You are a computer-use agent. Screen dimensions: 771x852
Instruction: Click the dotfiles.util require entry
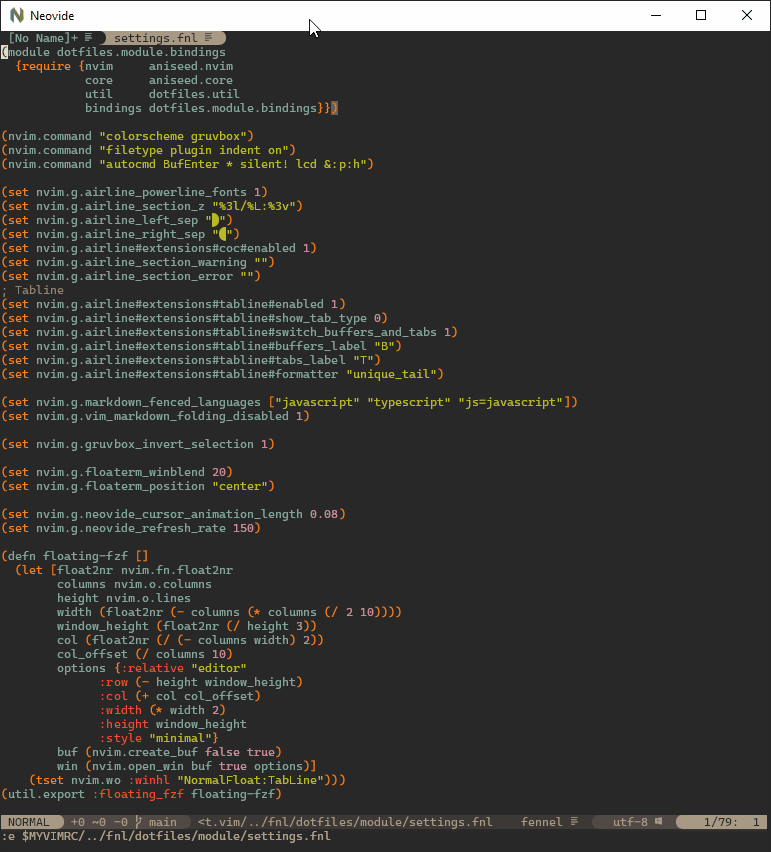(194, 94)
